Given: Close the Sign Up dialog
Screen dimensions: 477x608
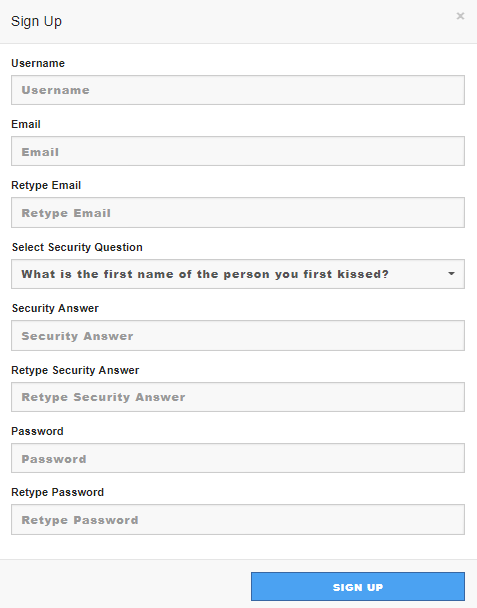Looking at the screenshot, I should 460,16.
